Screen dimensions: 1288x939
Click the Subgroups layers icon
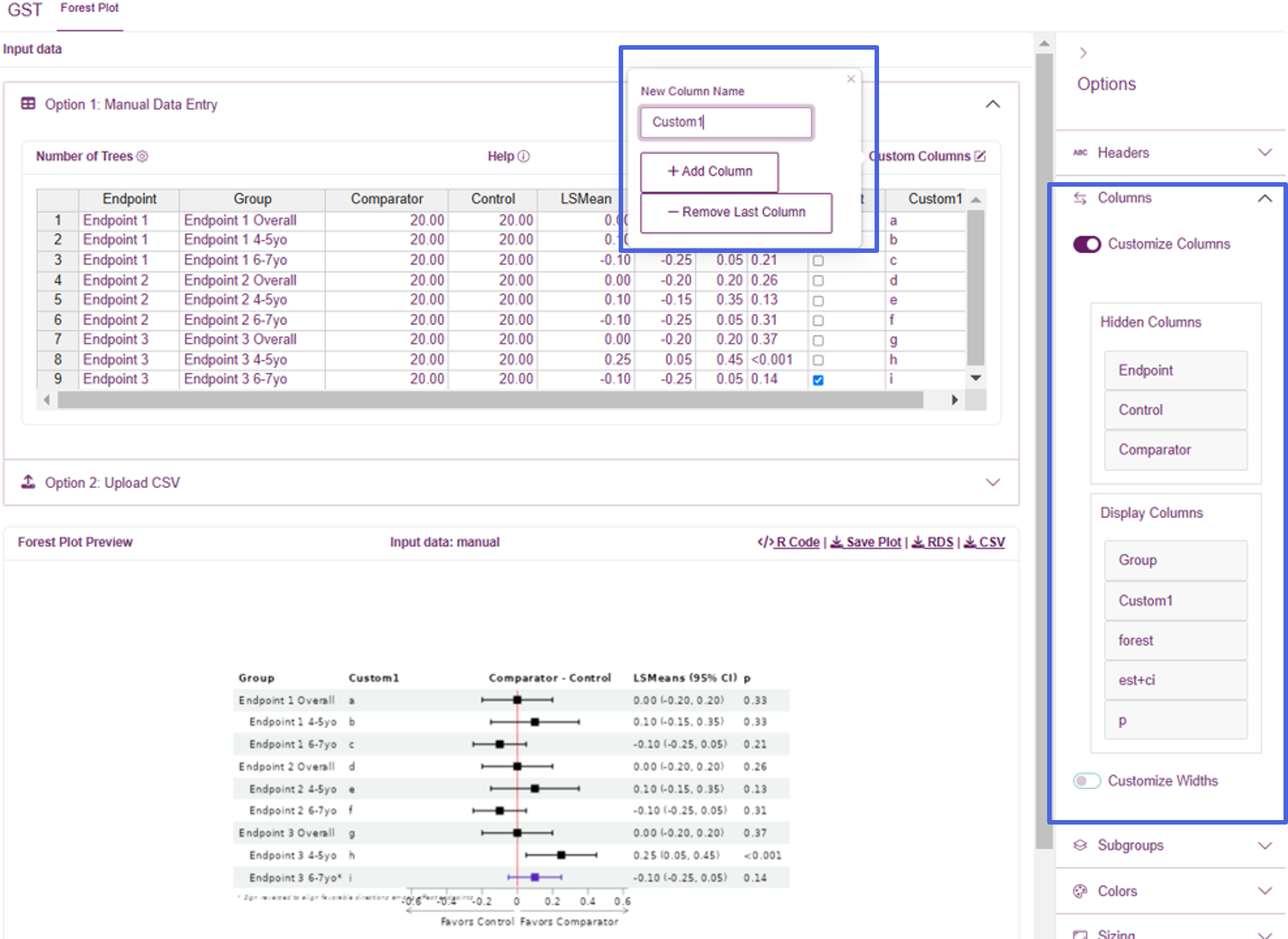(1080, 845)
